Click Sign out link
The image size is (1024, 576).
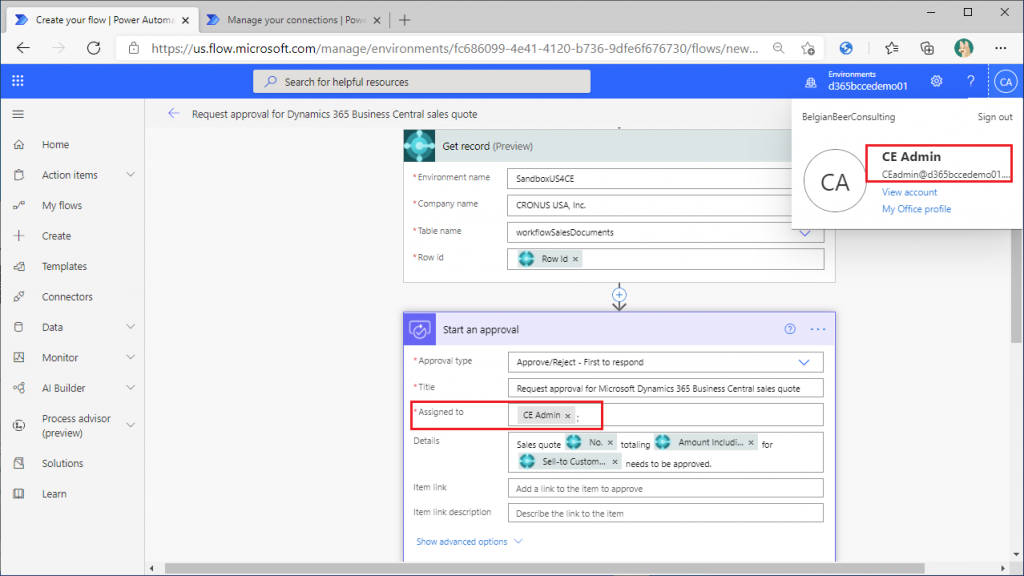coord(995,117)
